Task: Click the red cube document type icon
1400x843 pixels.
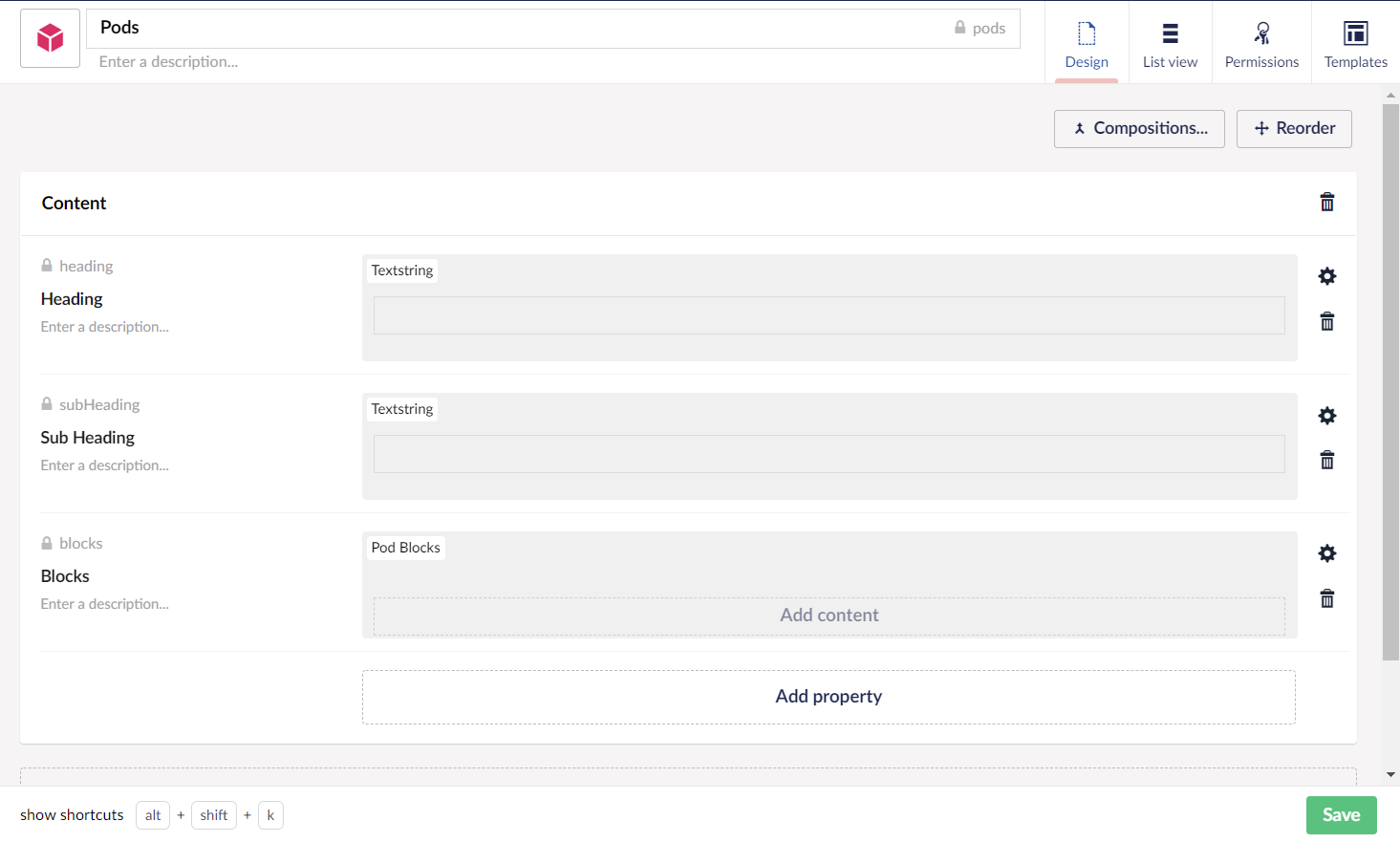Action: coord(50,38)
